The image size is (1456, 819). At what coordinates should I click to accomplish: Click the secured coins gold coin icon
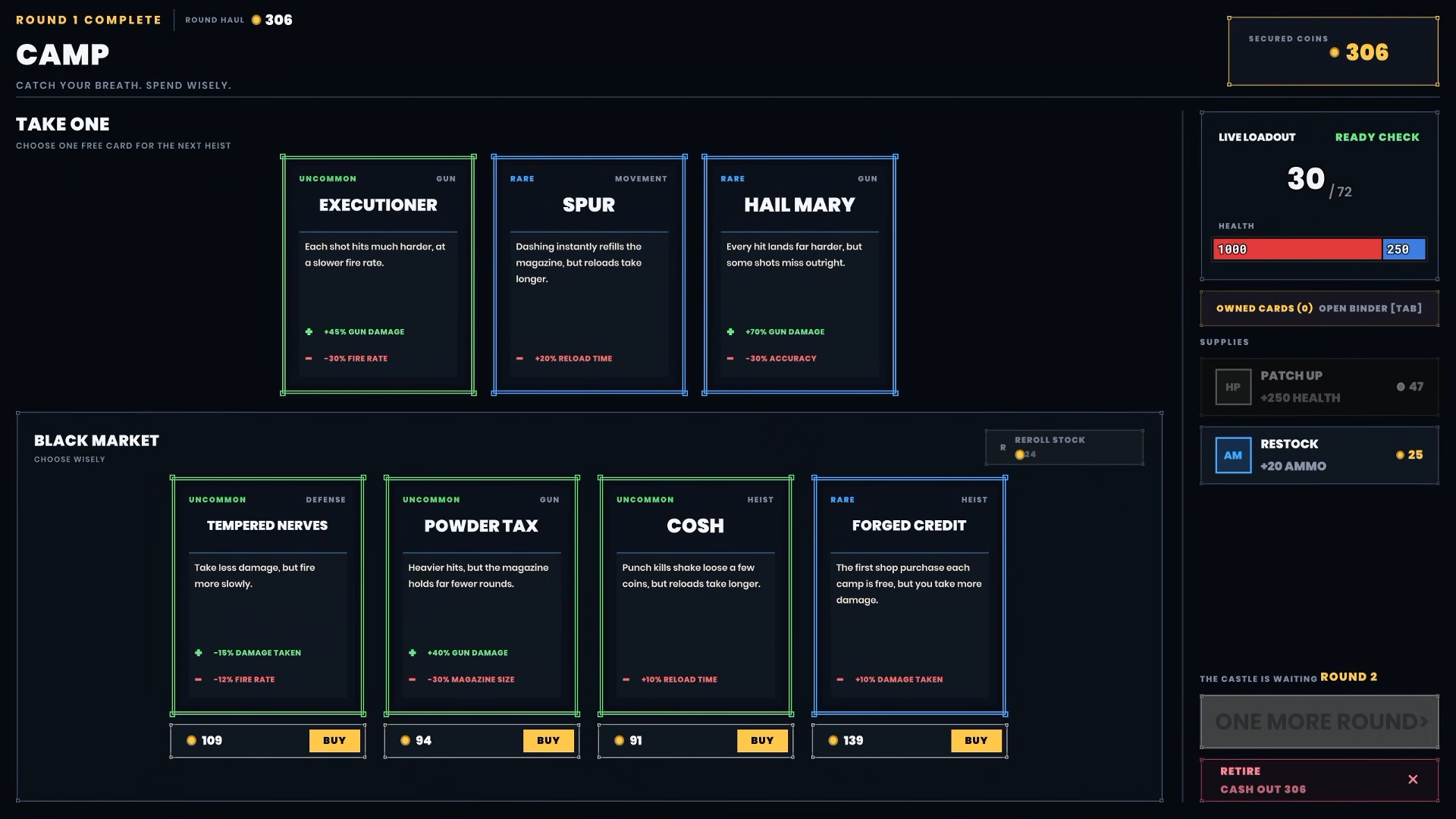tap(1335, 52)
